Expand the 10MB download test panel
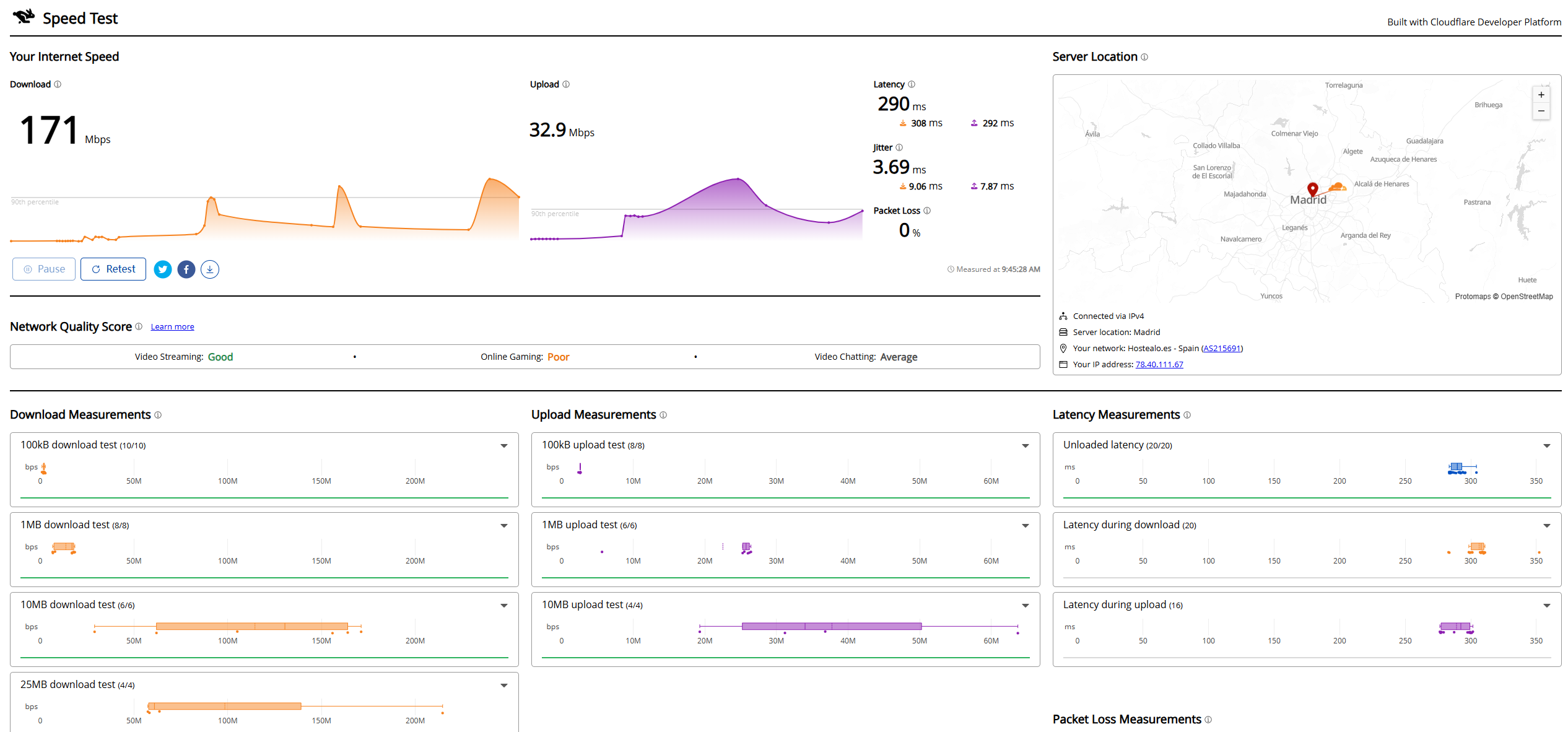The height and width of the screenshot is (732, 1568). pyautogui.click(x=504, y=606)
